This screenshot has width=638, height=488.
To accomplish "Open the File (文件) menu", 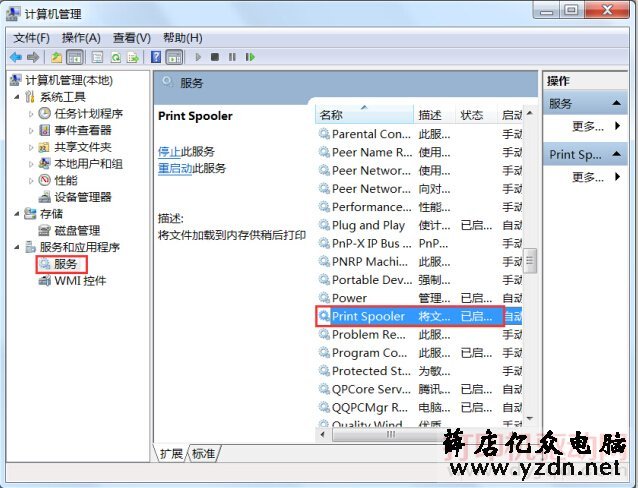I will click(x=31, y=38).
